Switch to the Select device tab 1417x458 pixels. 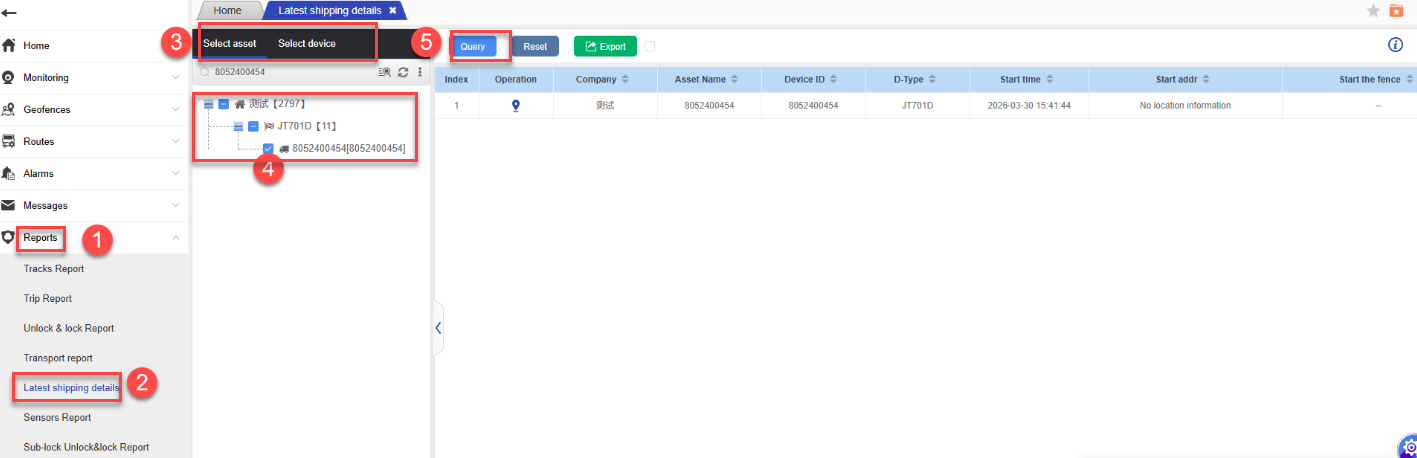(307, 44)
